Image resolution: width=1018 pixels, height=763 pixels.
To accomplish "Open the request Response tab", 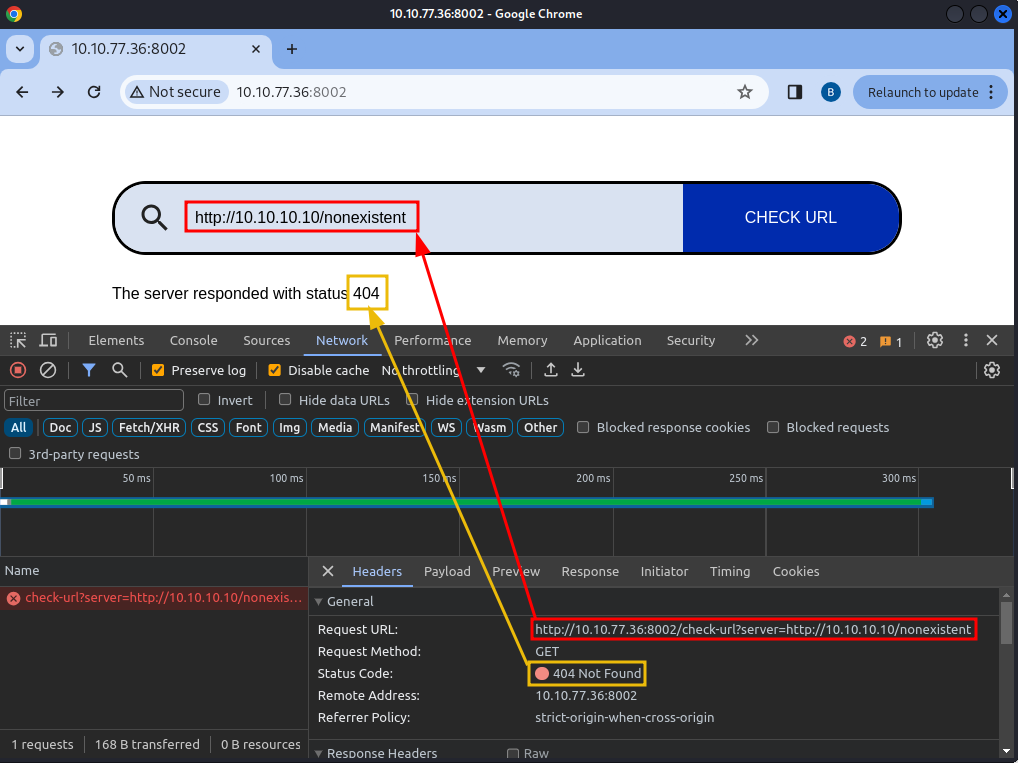I will pos(590,571).
